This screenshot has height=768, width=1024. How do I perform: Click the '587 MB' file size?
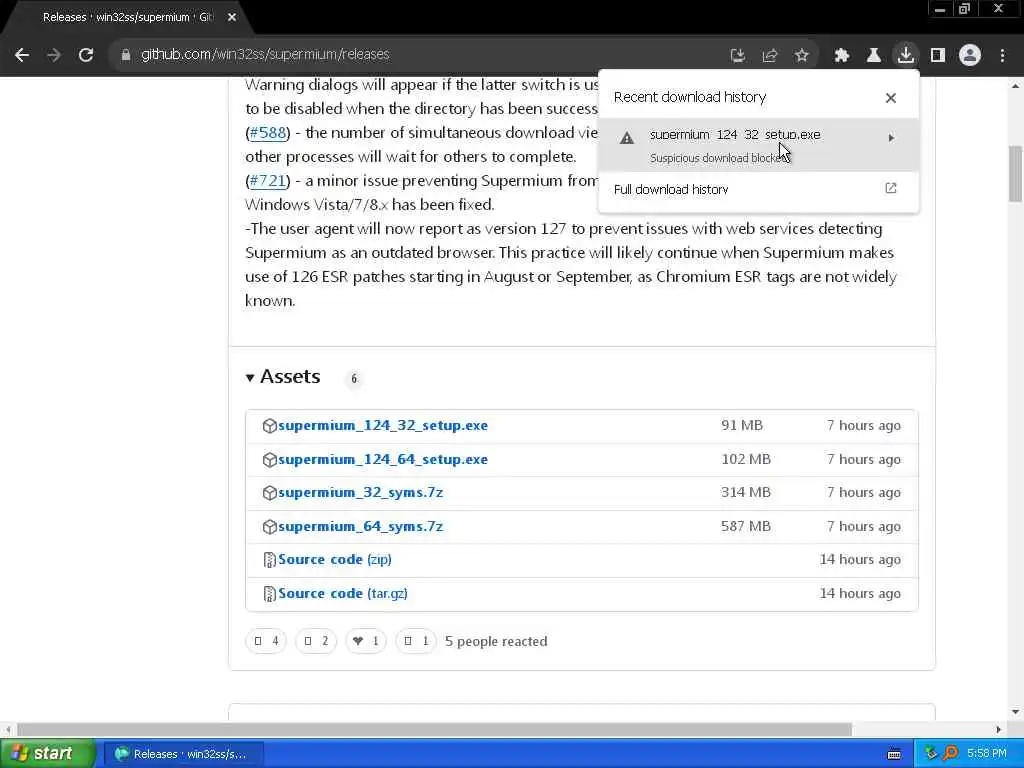pos(746,526)
